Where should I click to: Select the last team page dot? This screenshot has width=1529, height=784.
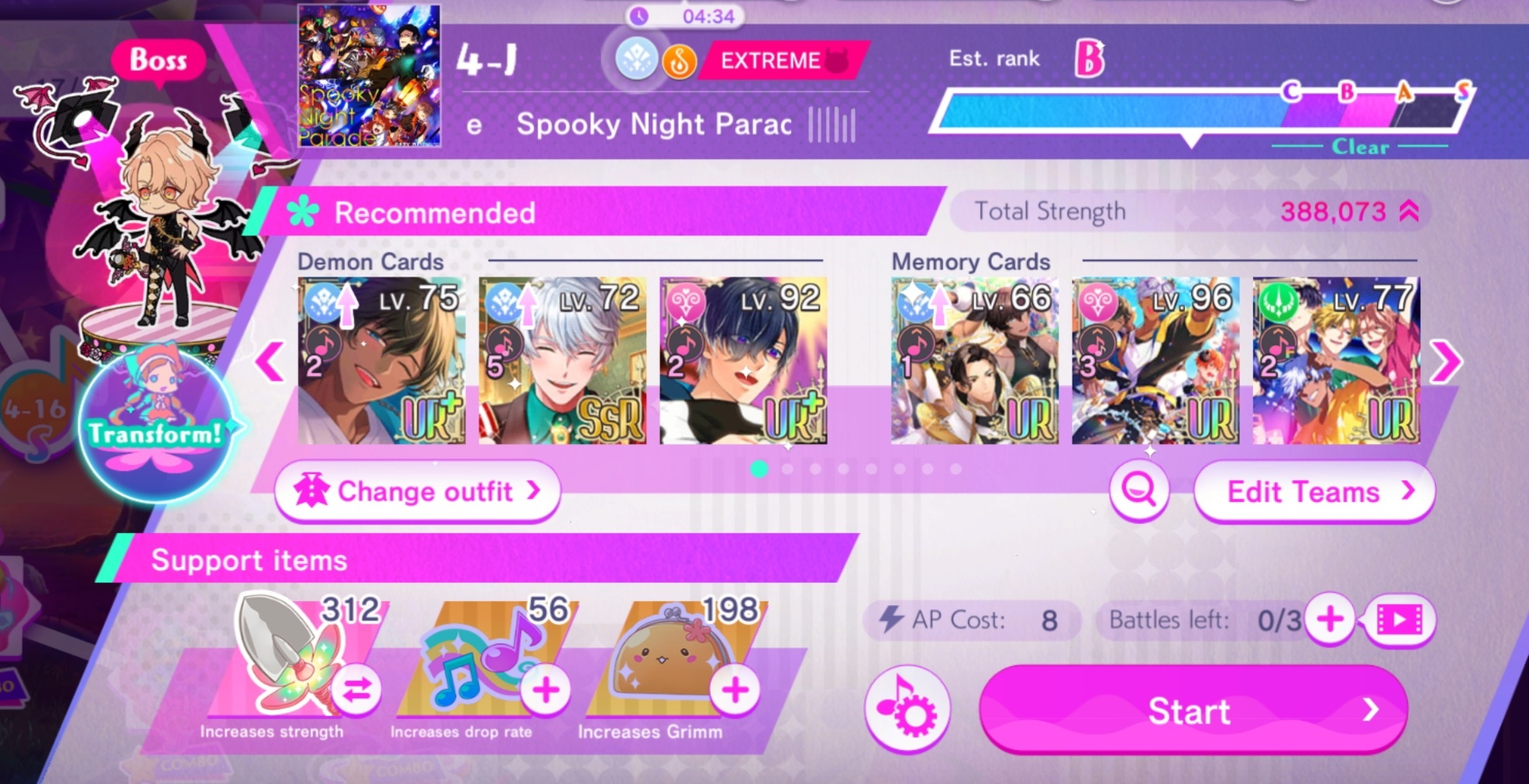click(956, 469)
